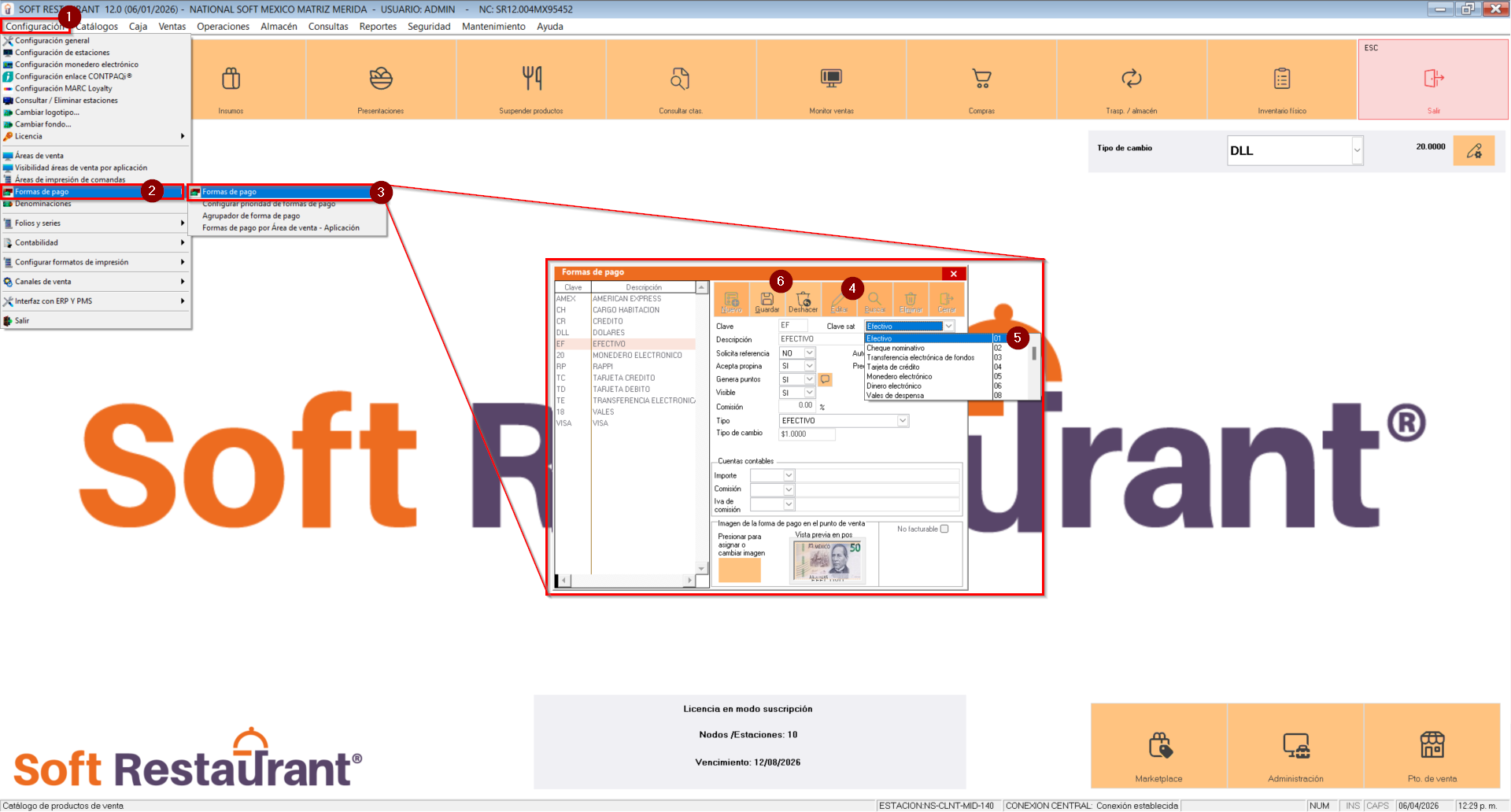Click the Salir exit icon in toolbar
The image size is (1511, 812).
1433,79
